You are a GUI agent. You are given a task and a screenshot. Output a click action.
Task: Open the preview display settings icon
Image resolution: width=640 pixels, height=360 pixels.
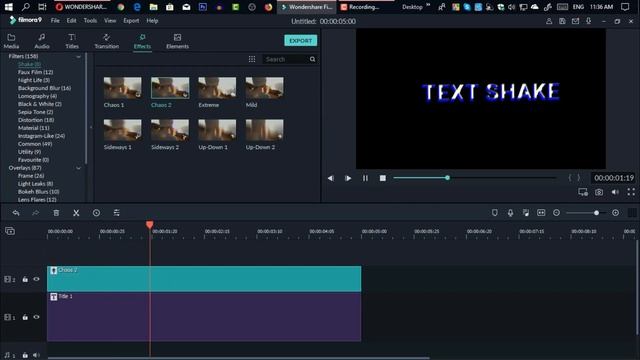pyautogui.click(x=583, y=192)
